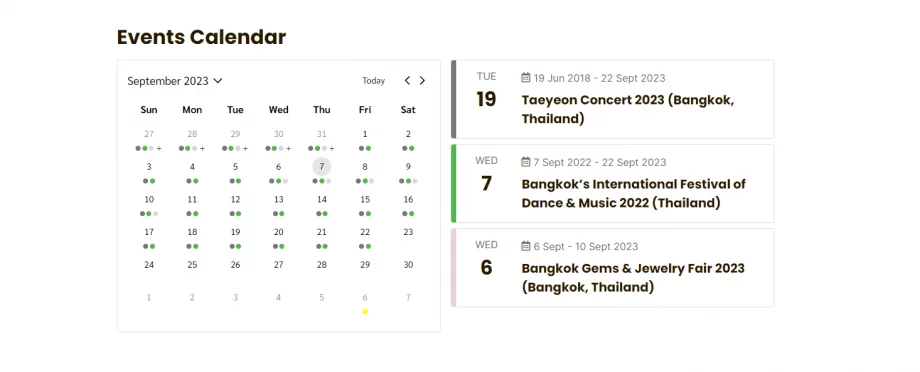The width and height of the screenshot is (920, 372).
Task: Select September 19 in the calendar
Action: click(x=235, y=232)
